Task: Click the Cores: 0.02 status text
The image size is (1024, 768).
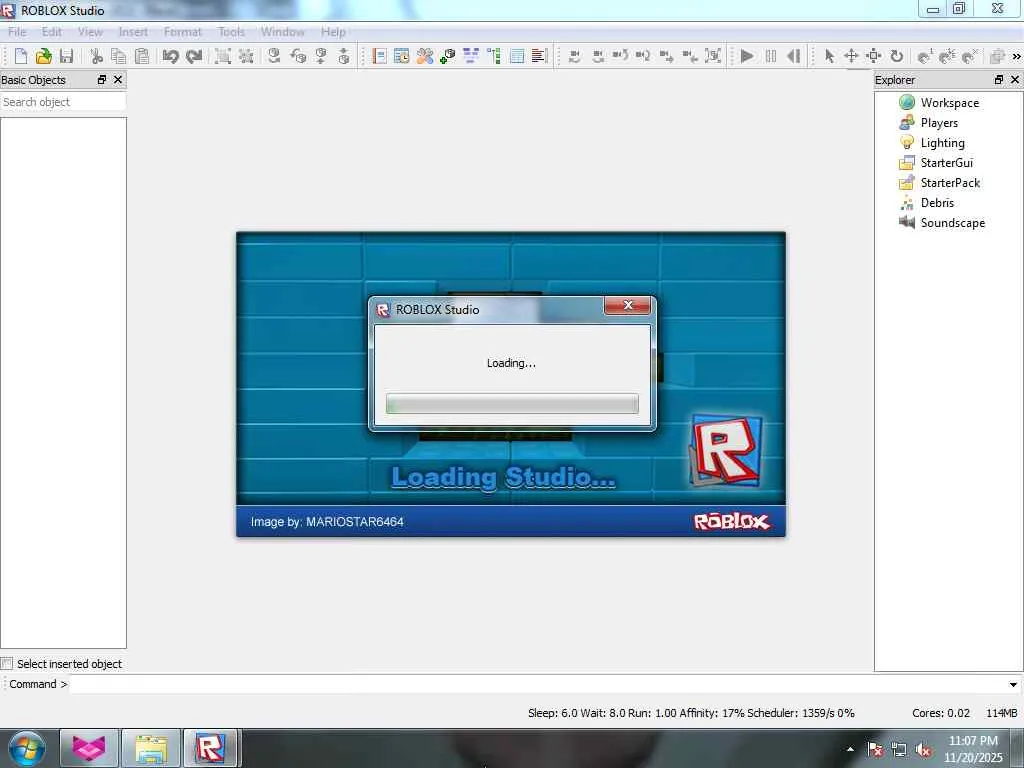Action: 940,713
